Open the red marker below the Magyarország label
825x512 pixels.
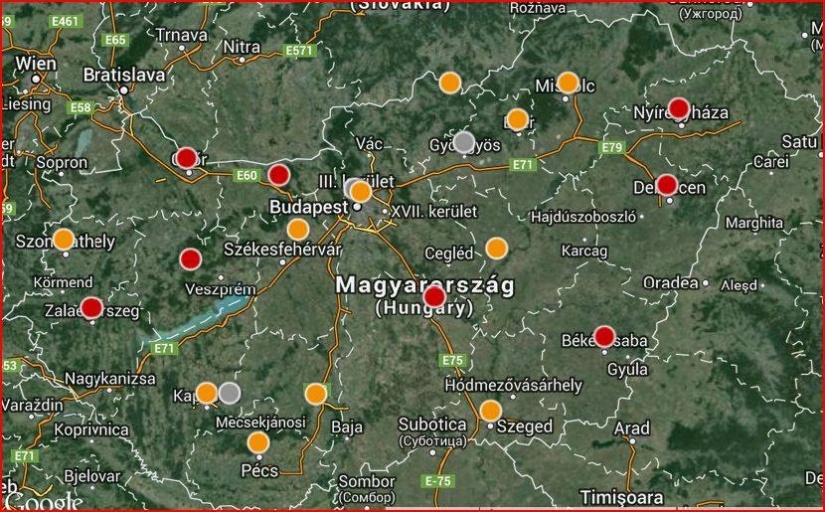(x=434, y=297)
